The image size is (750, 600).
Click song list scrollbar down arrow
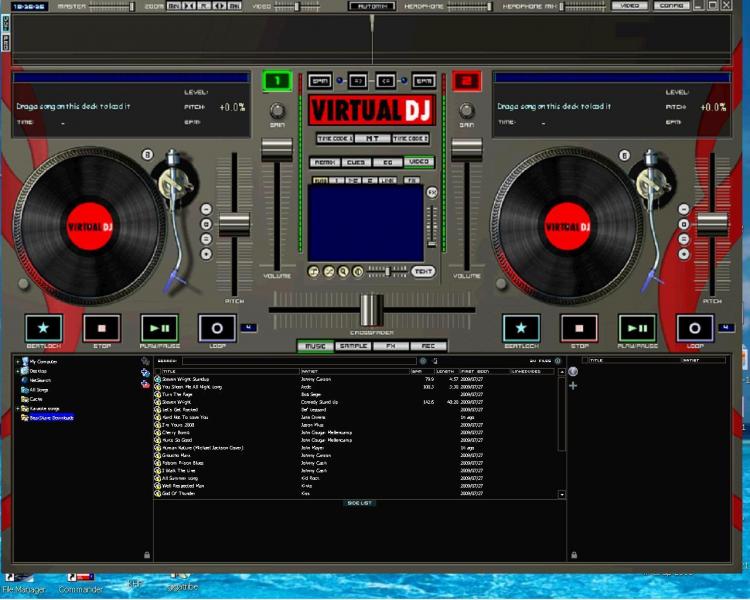point(562,495)
